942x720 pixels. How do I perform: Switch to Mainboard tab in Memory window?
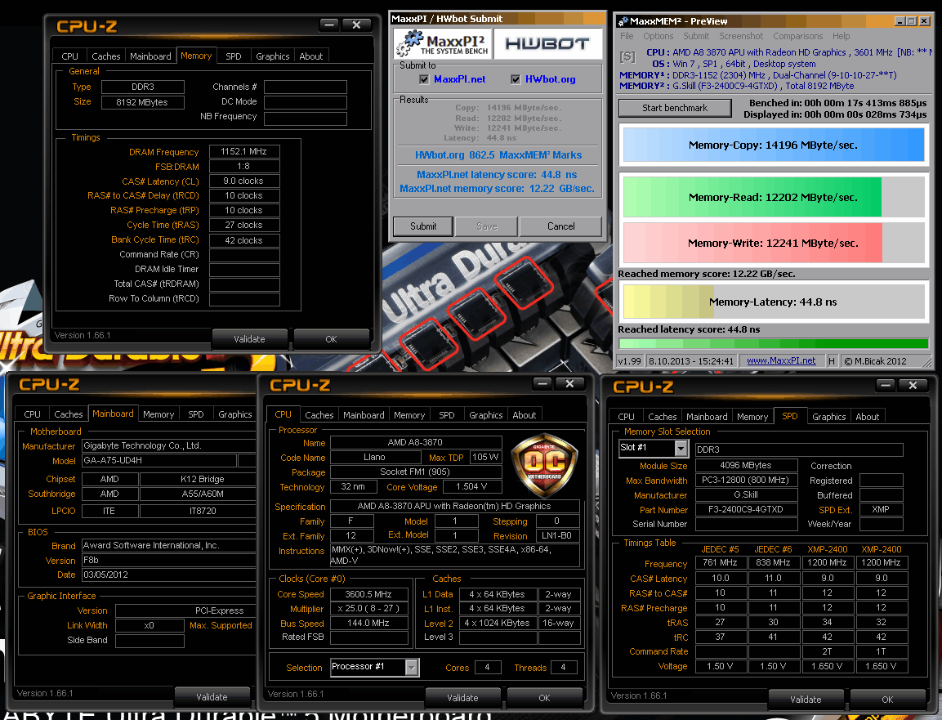(x=150, y=56)
